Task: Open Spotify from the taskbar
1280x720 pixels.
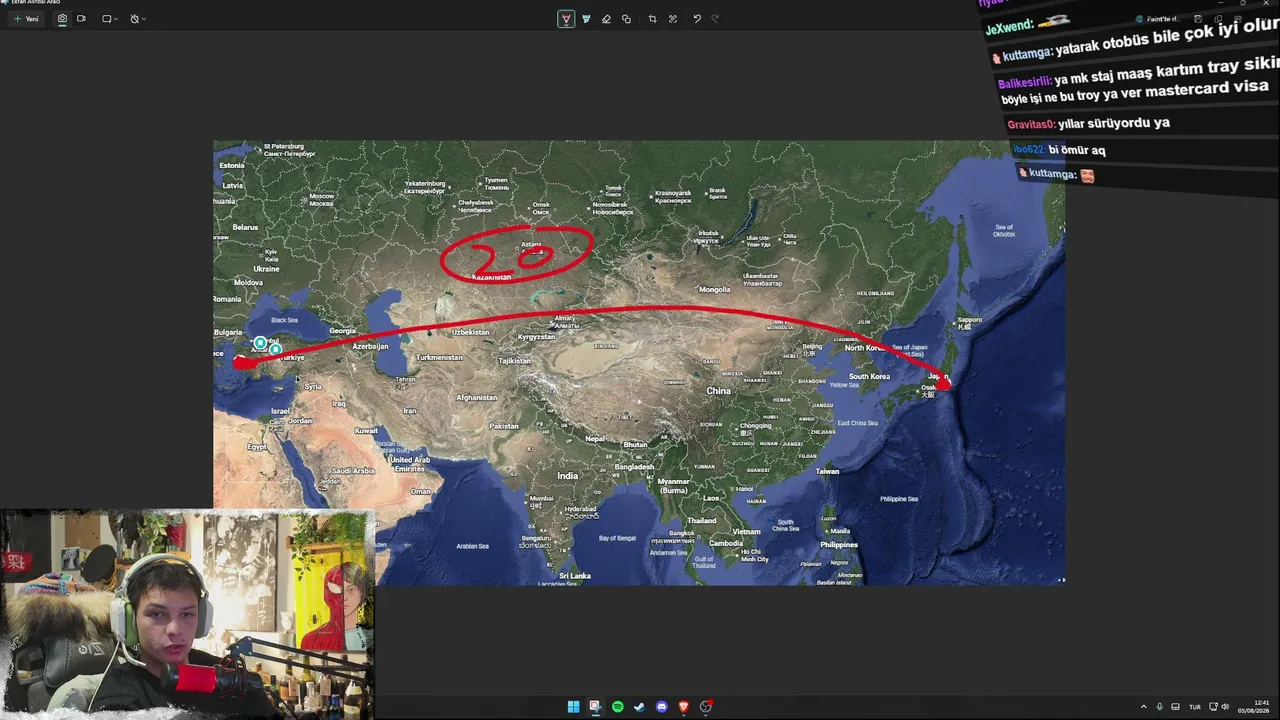Action: tap(617, 707)
